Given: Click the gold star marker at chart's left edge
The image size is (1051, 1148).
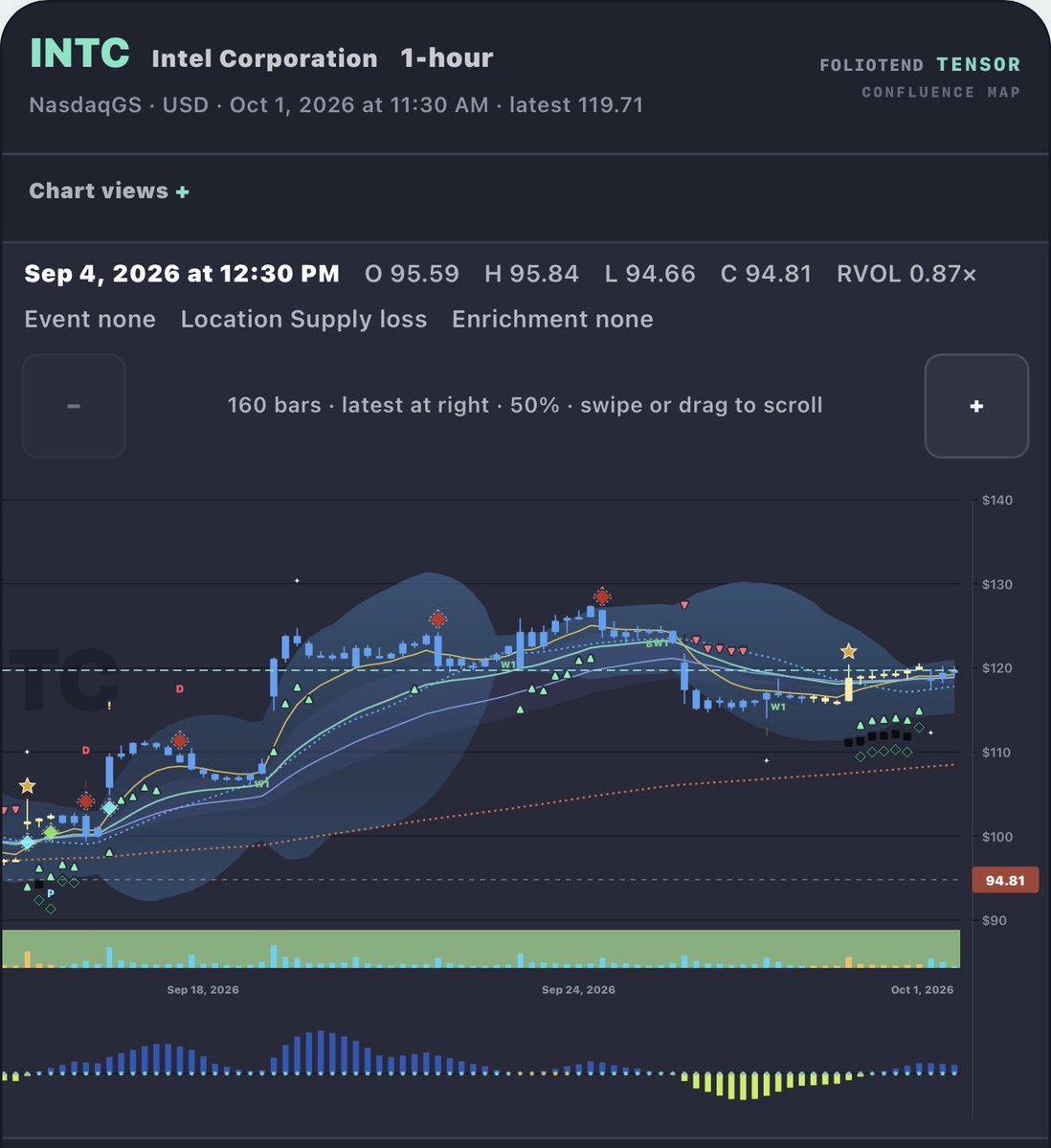Looking at the screenshot, I should [27, 785].
